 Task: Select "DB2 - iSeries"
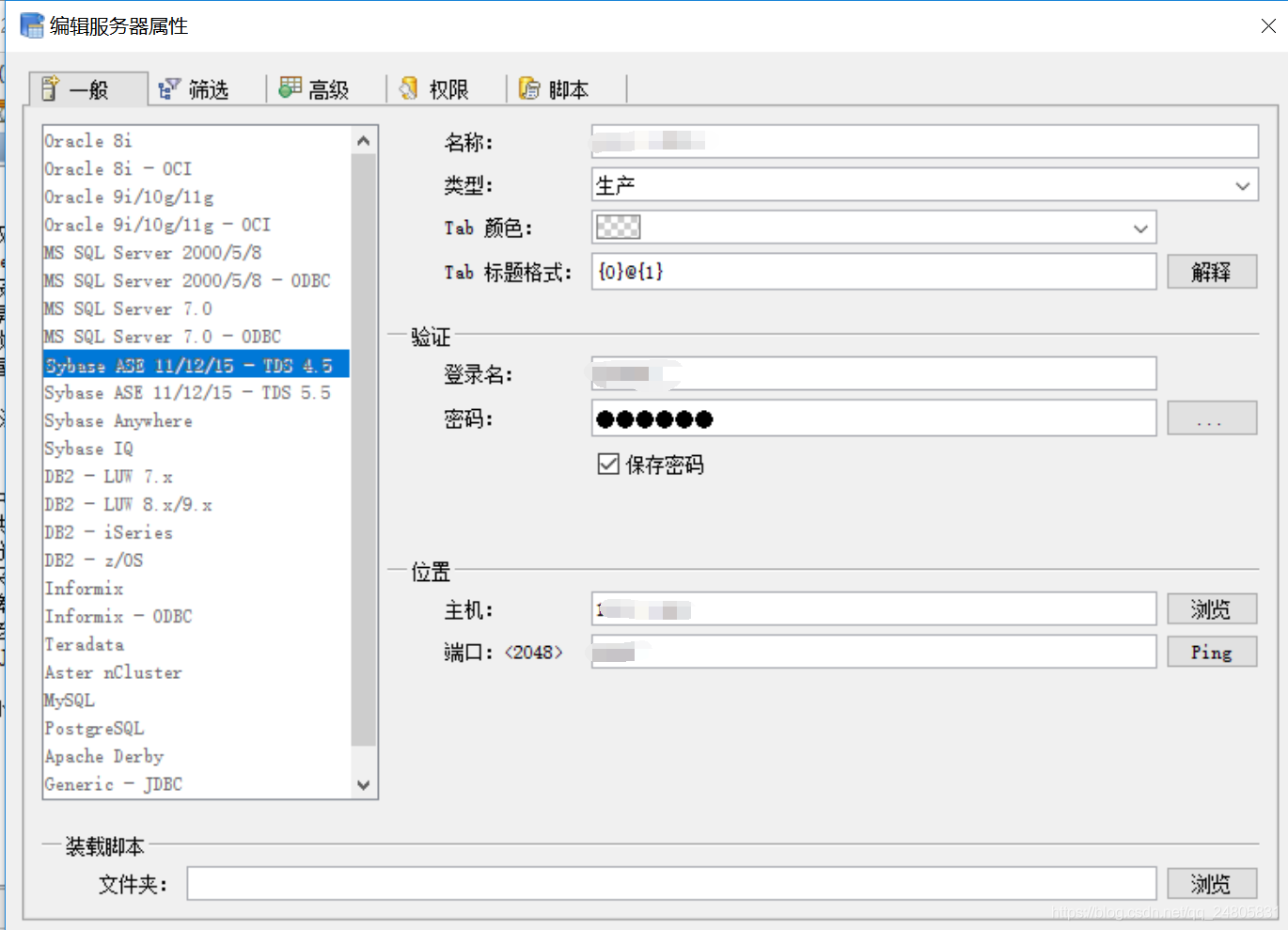(196, 532)
